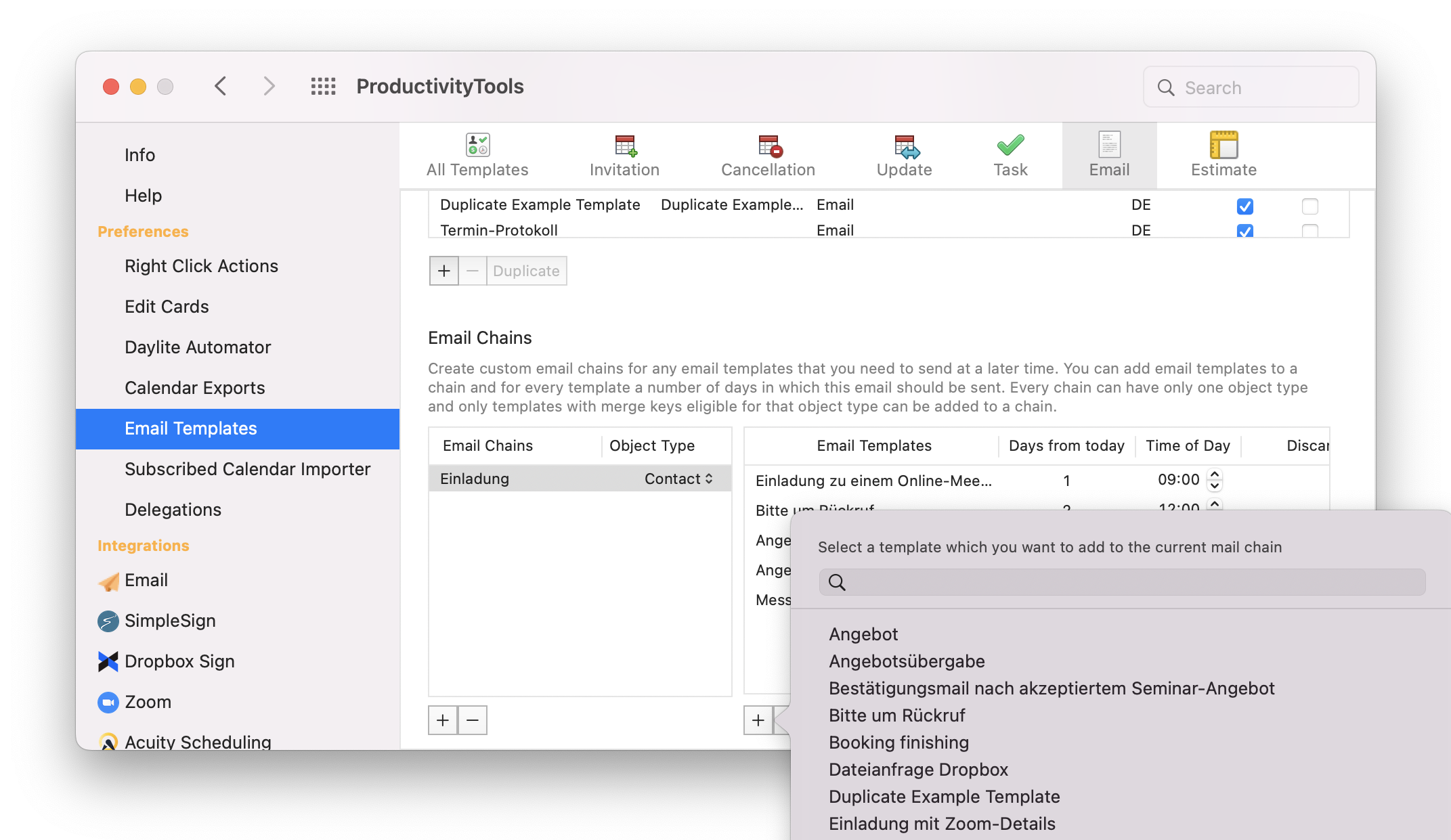Open the All Templates tab icon
The image size is (1451, 840).
(477, 145)
